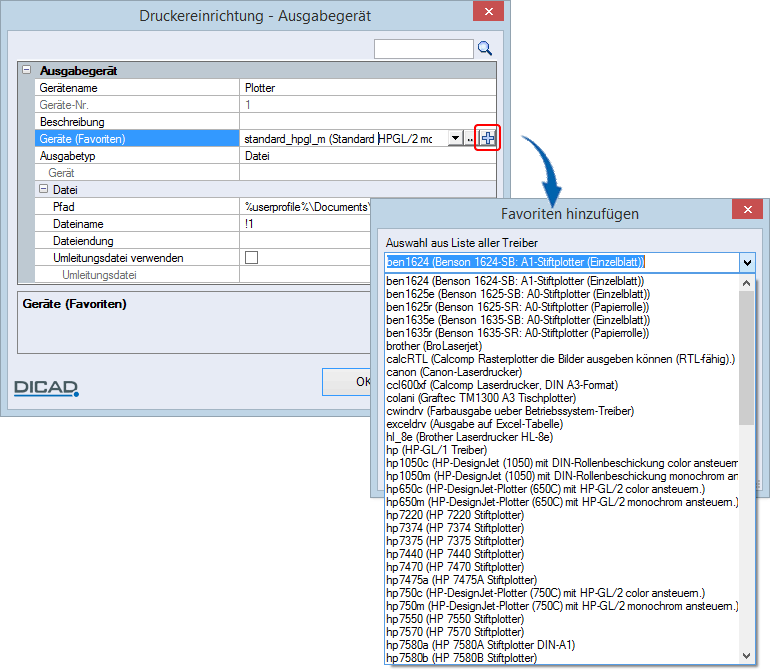The image size is (770, 670).
Task: Select hp7374 Stiftplotter driver
Action: point(562,528)
